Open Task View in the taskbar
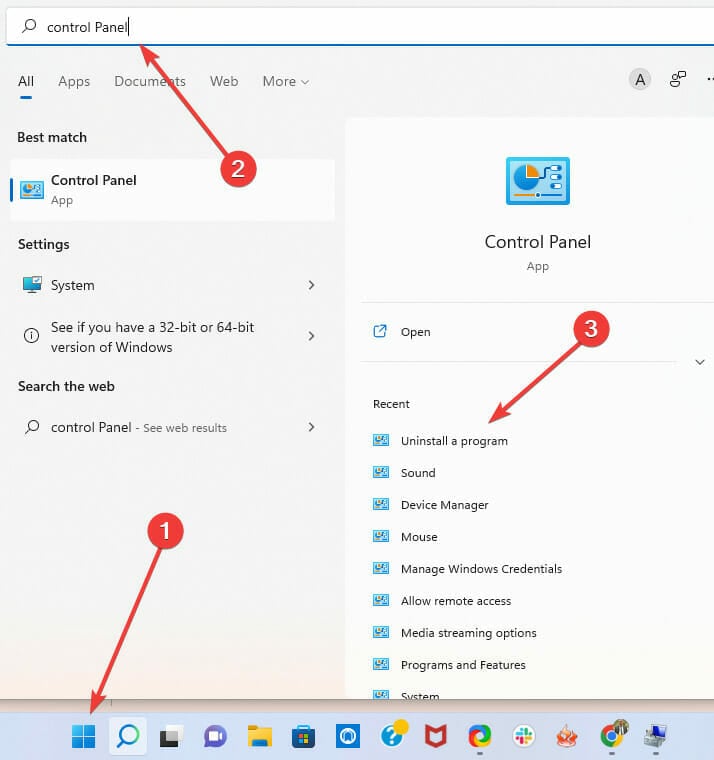This screenshot has width=714, height=760. click(x=171, y=736)
